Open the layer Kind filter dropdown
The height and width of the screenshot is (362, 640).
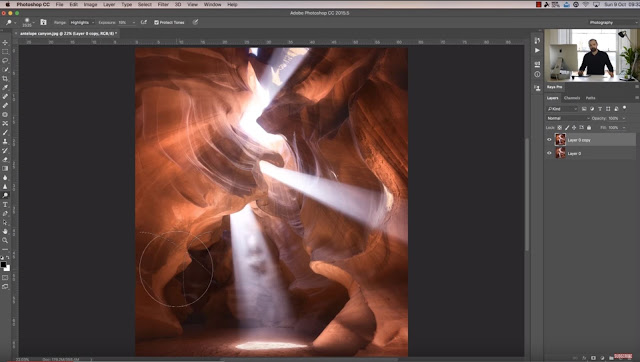pos(562,109)
